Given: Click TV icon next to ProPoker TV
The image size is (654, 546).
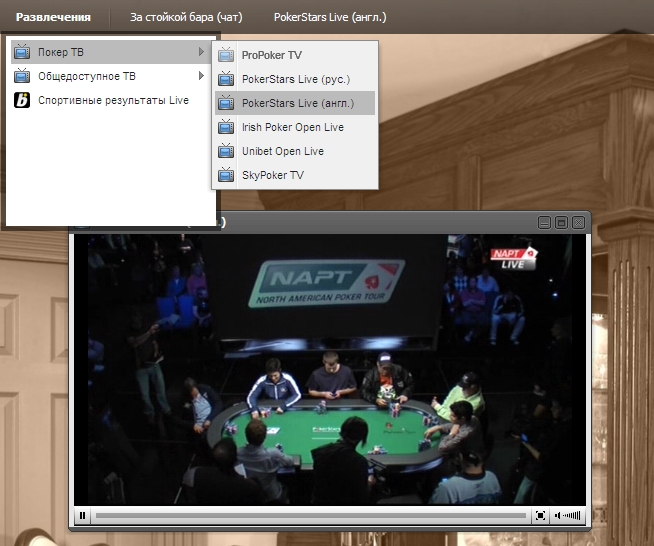Looking at the screenshot, I should pos(226,55).
